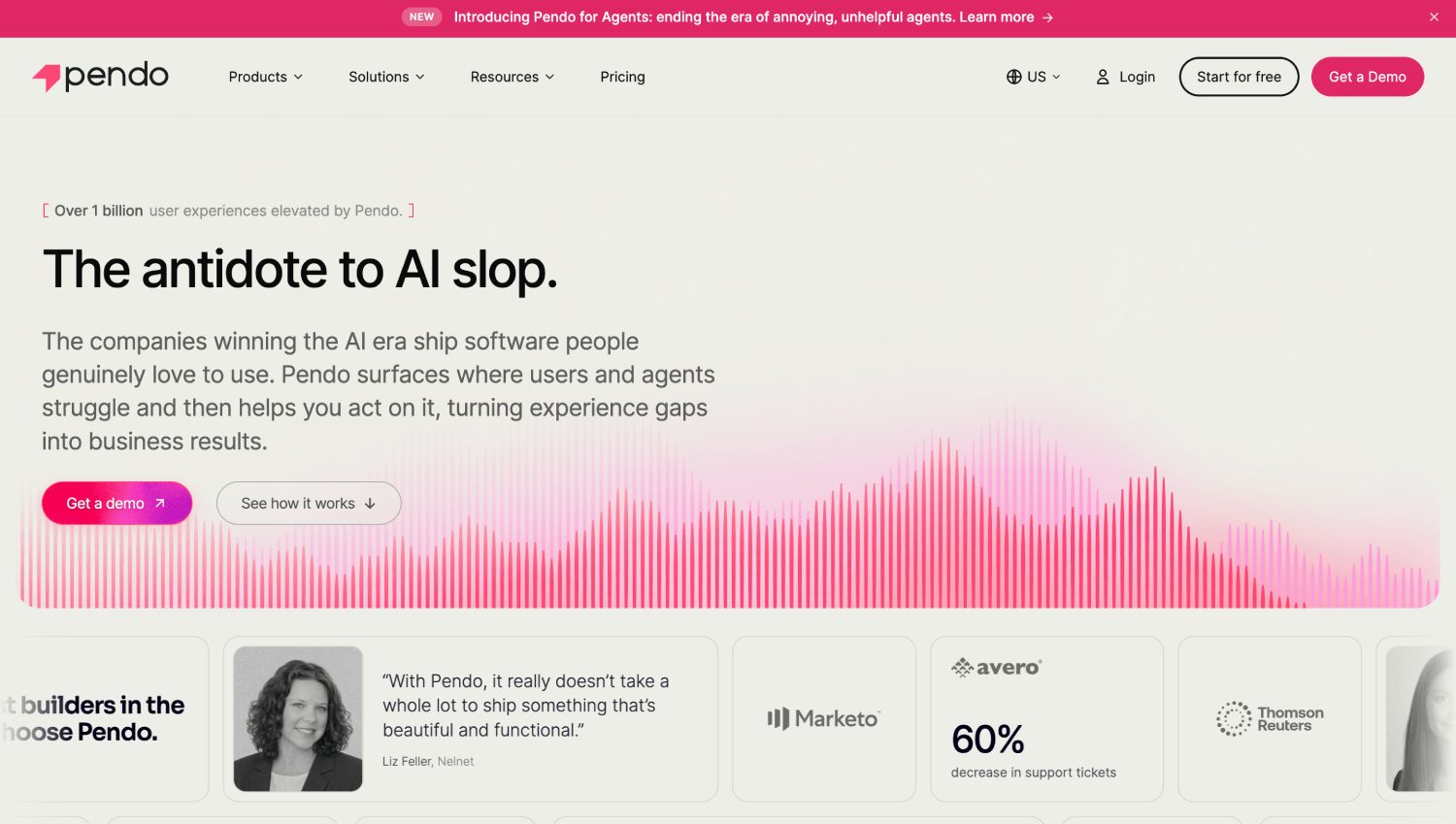Dismiss the announcement banner with X
The width and height of the screenshot is (1456, 824).
[1434, 17]
